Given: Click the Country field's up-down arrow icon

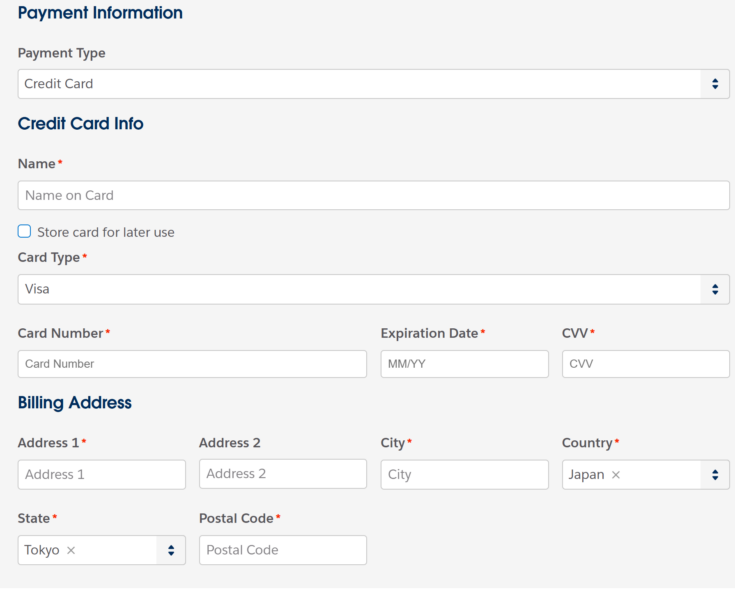Looking at the screenshot, I should [714, 475].
